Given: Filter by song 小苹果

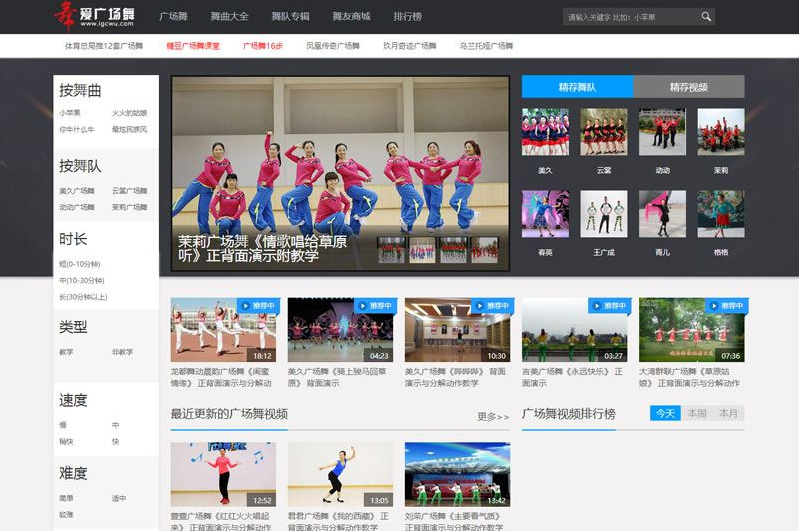Looking at the screenshot, I should (70, 113).
